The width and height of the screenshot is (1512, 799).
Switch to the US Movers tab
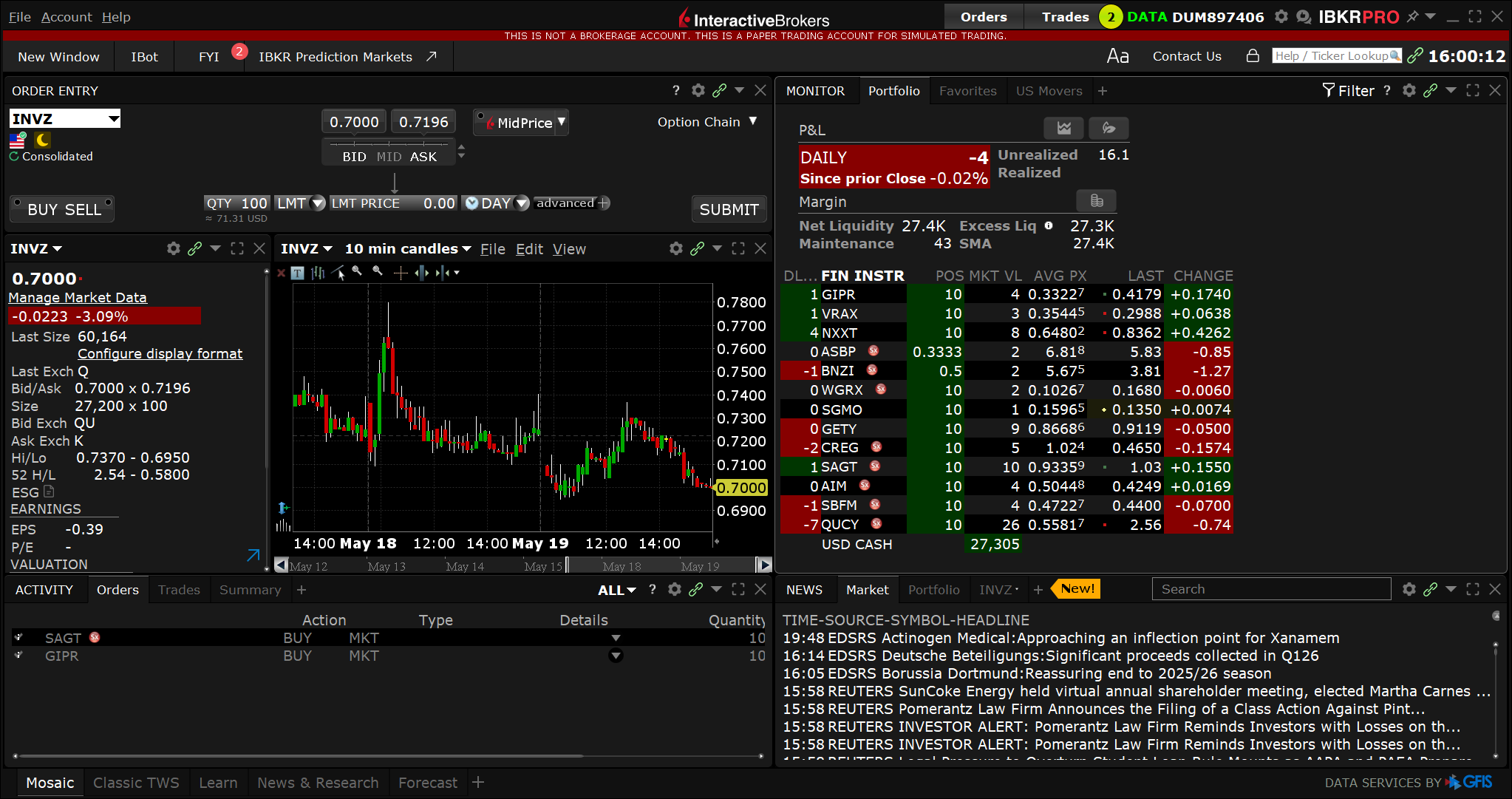(1049, 91)
